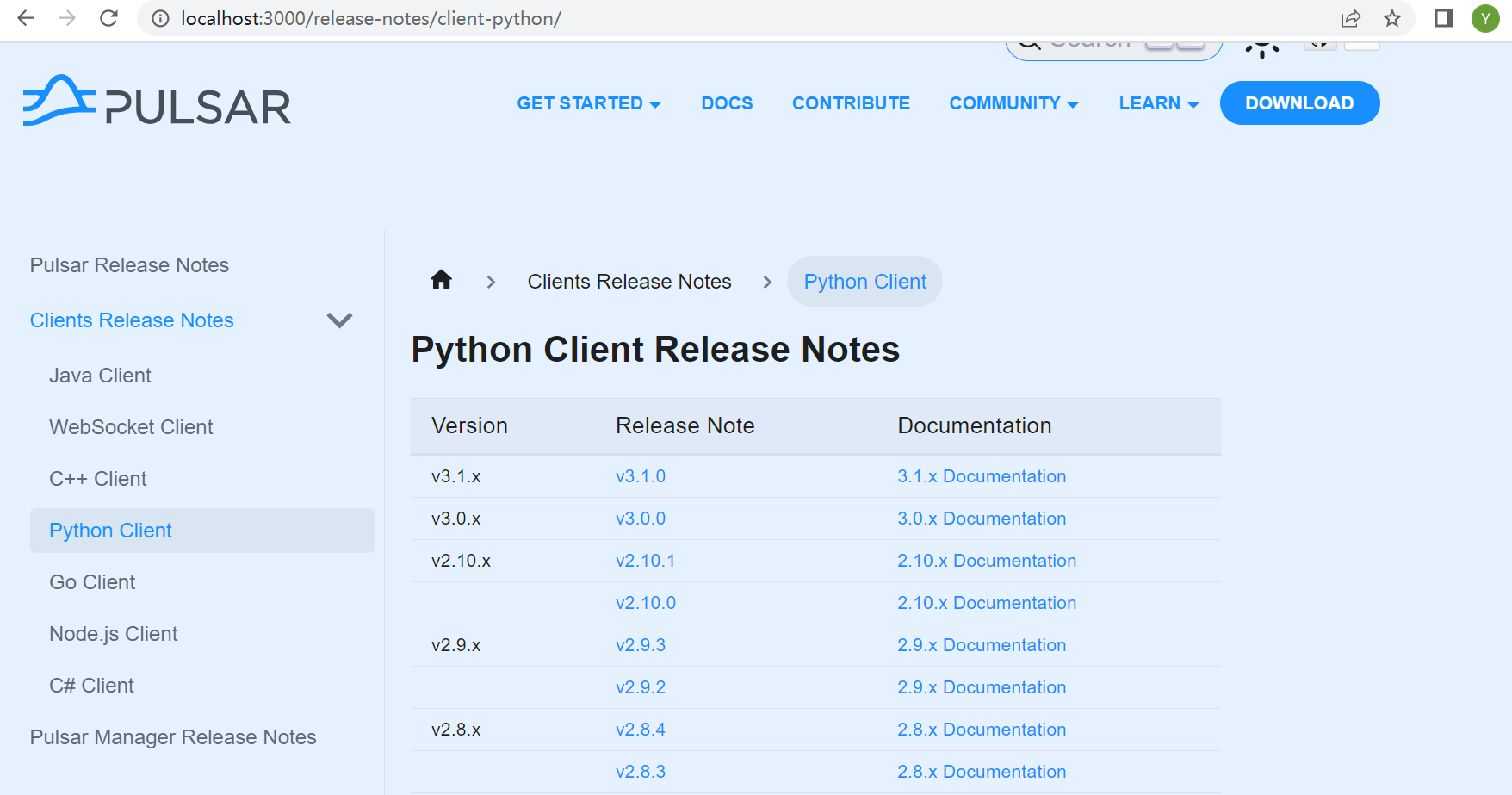1512x795 pixels.
Task: Click the Documentation column header
Action: 975,425
